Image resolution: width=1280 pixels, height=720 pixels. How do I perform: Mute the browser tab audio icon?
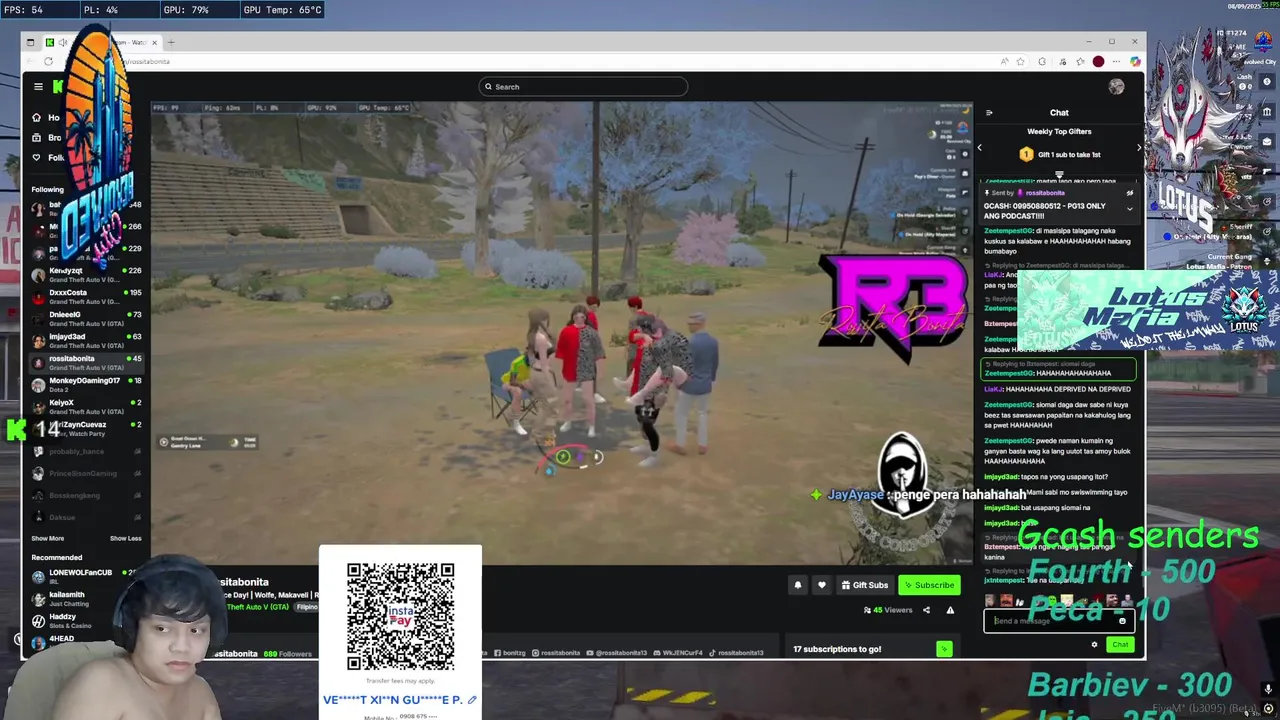coord(63,42)
